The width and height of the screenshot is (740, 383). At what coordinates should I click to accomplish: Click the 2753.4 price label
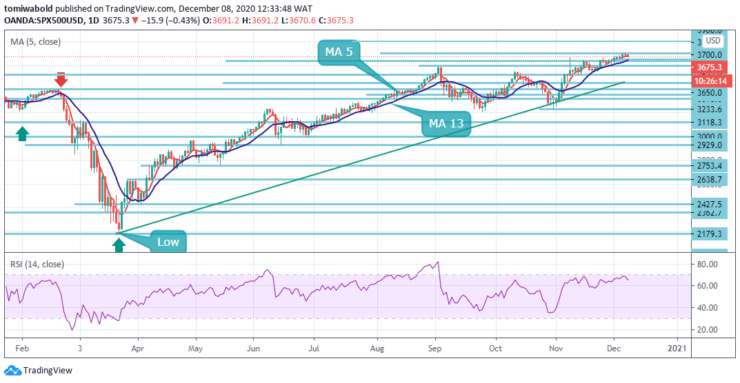(710, 166)
